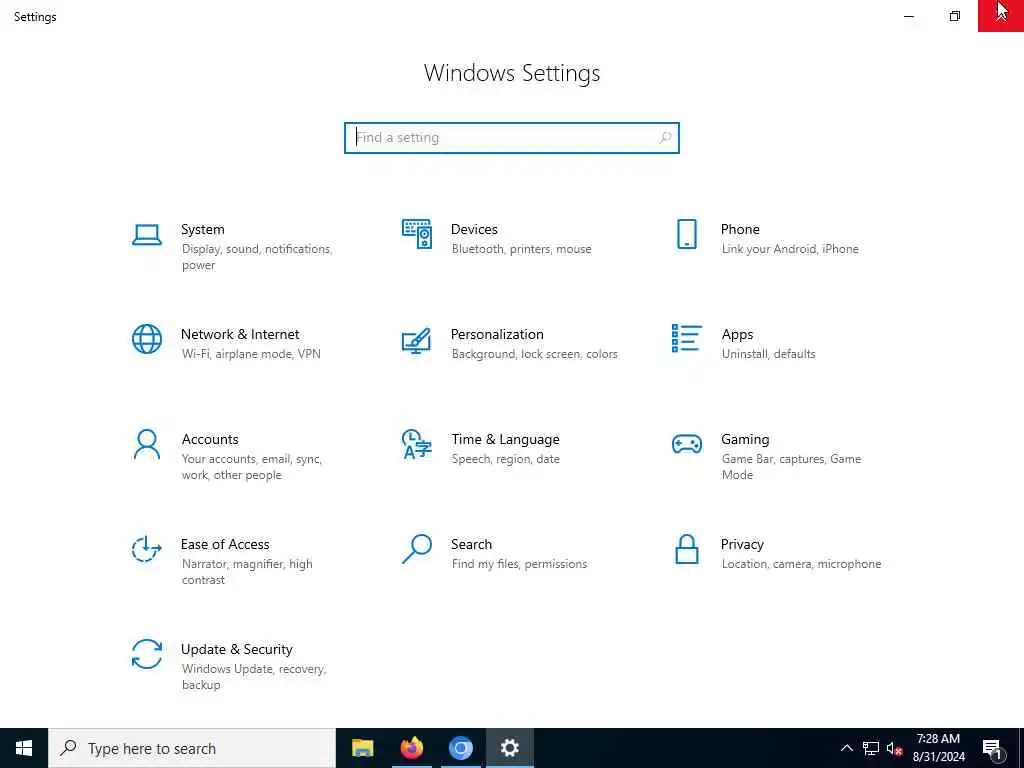
Task: Click 'Narrator, magnifier, high contrast' text
Action: [x=247, y=571]
